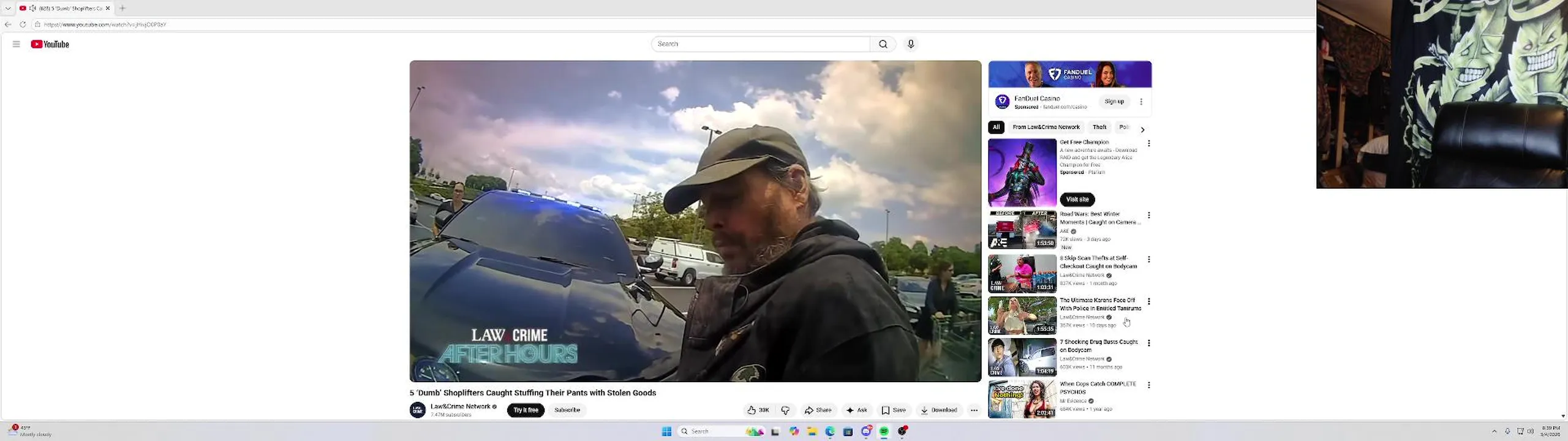
Task: Open a new browser tab
Action: (123, 8)
